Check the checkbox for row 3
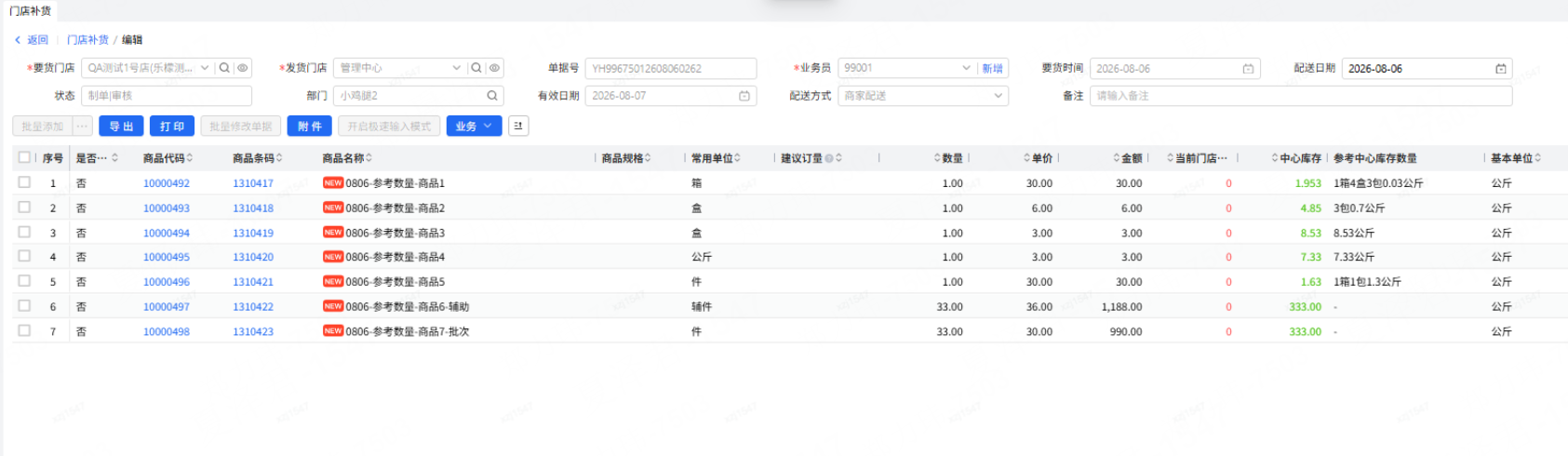Screen dimensions: 1568x456 click(24, 232)
